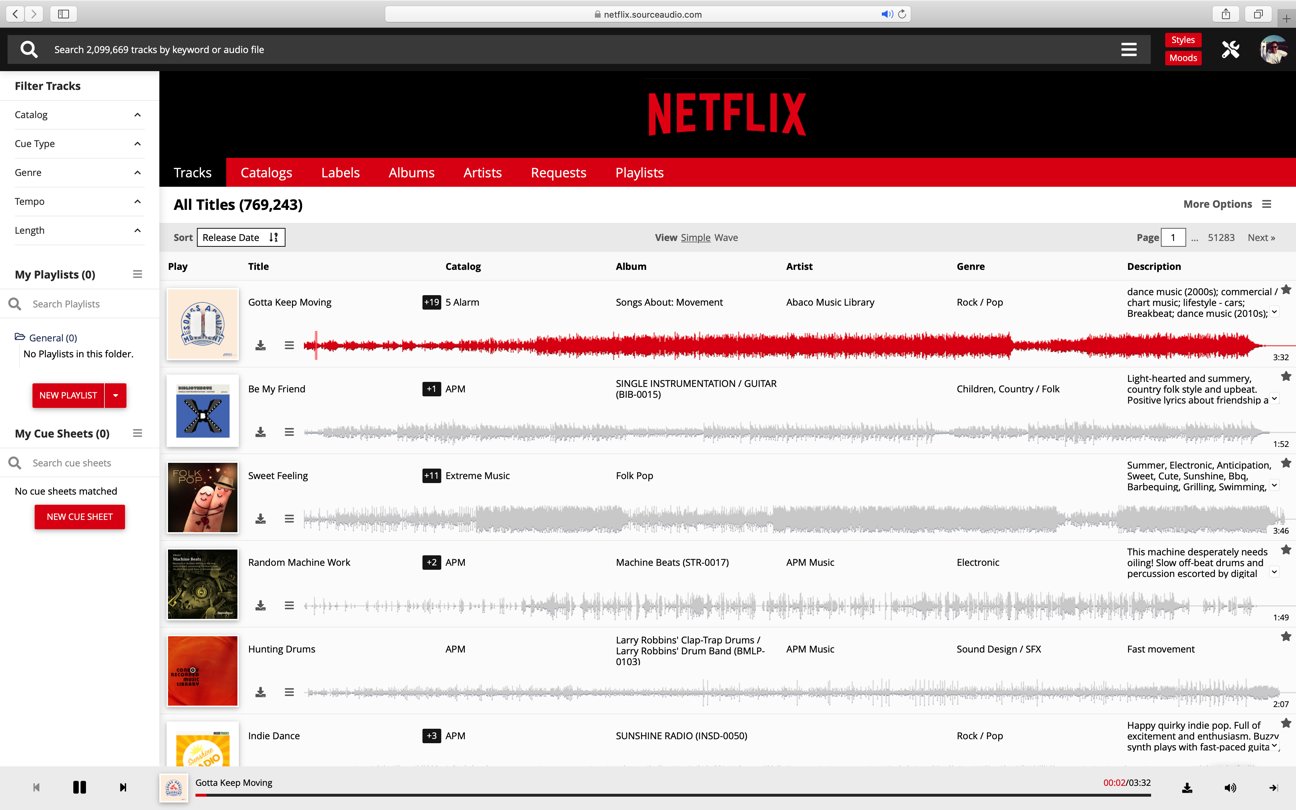The width and height of the screenshot is (1296, 810).
Task: Favorite the Sweet Feeling track star
Action: point(1286,463)
